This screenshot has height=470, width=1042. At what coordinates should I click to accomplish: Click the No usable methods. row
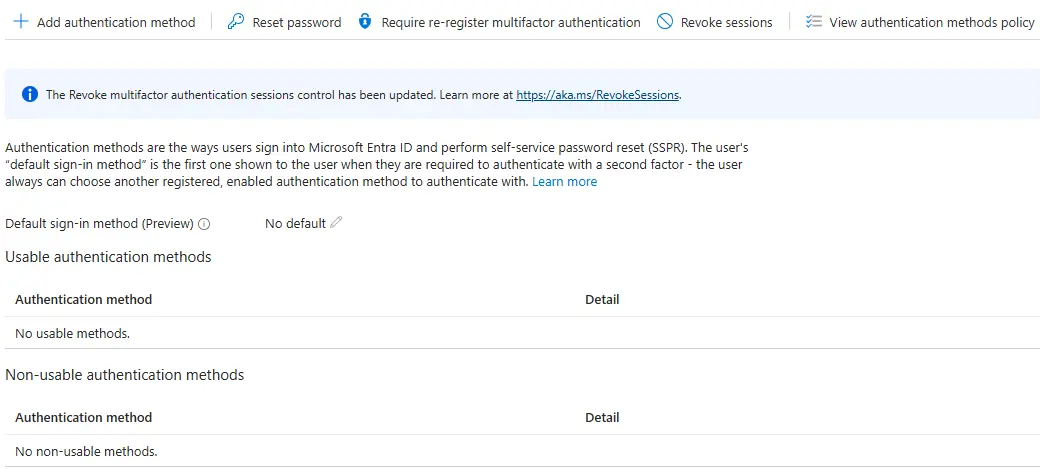tap(521, 333)
